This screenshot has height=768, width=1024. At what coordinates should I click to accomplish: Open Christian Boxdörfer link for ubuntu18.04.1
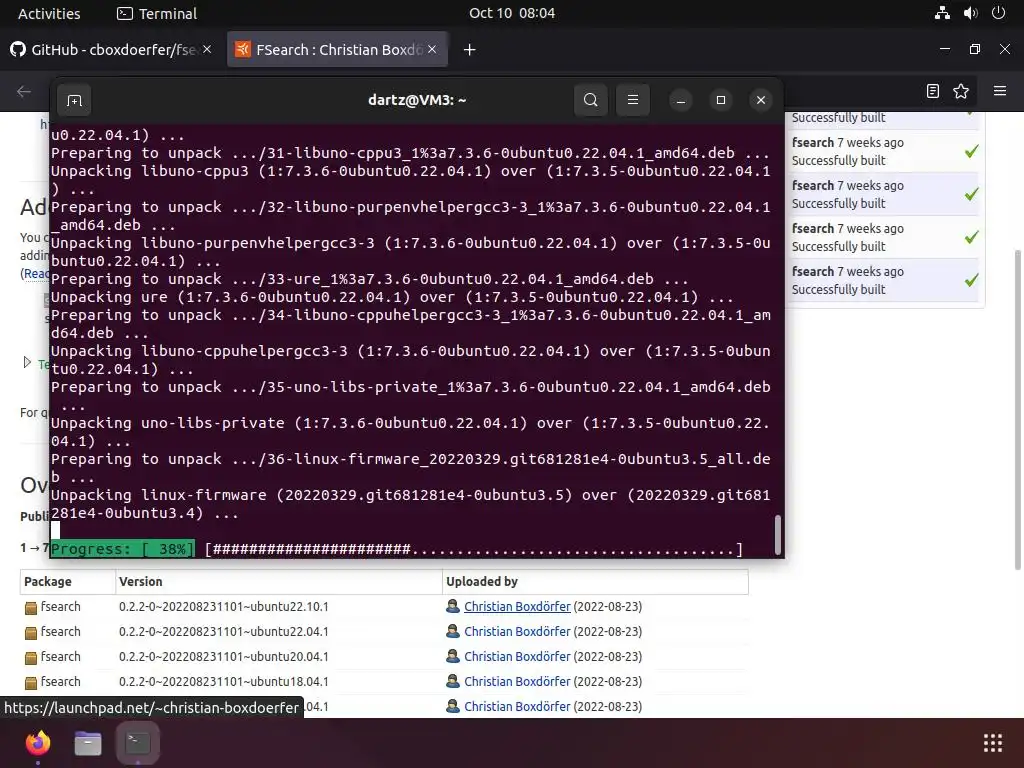tap(517, 681)
